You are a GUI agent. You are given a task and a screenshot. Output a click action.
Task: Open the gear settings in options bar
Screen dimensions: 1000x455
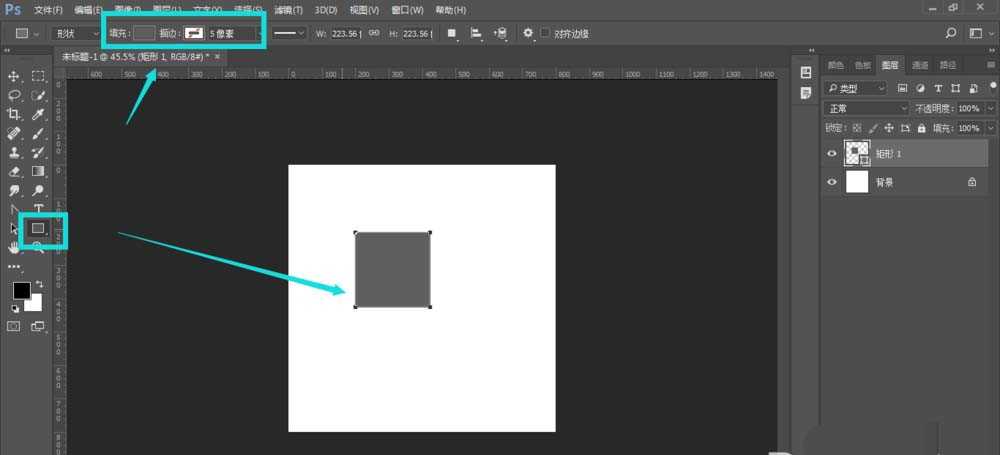pyautogui.click(x=528, y=33)
